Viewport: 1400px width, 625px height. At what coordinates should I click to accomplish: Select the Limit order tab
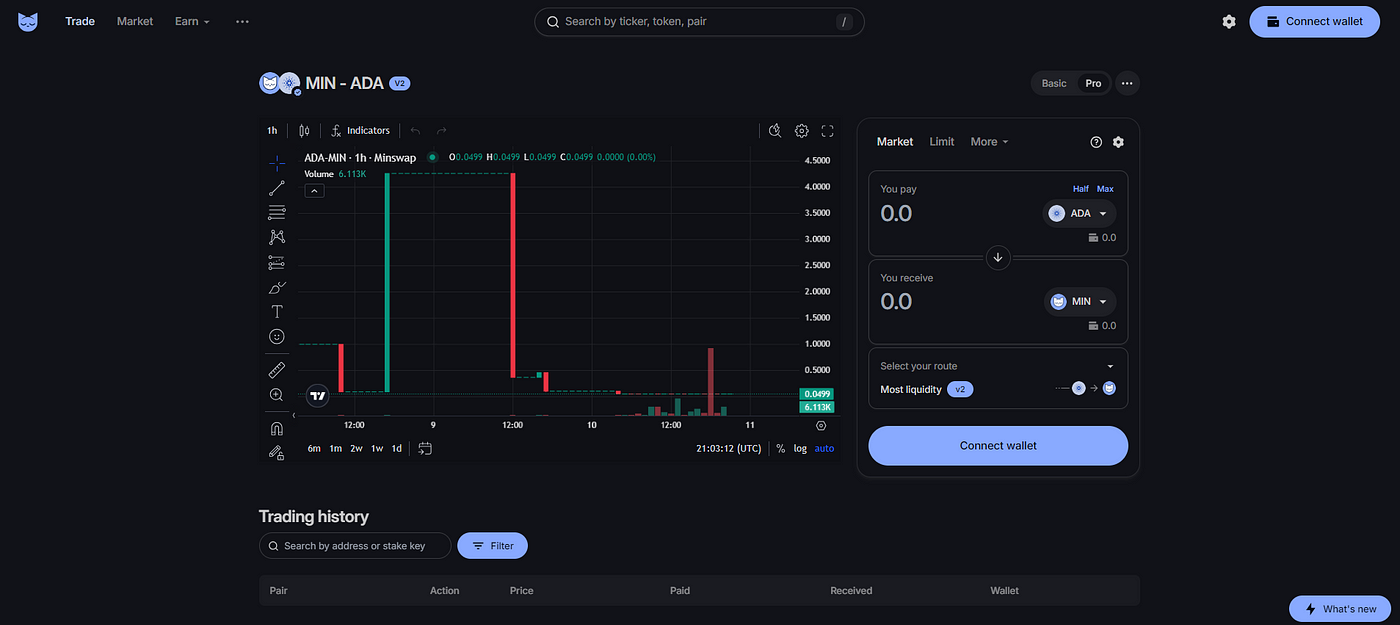click(x=942, y=142)
